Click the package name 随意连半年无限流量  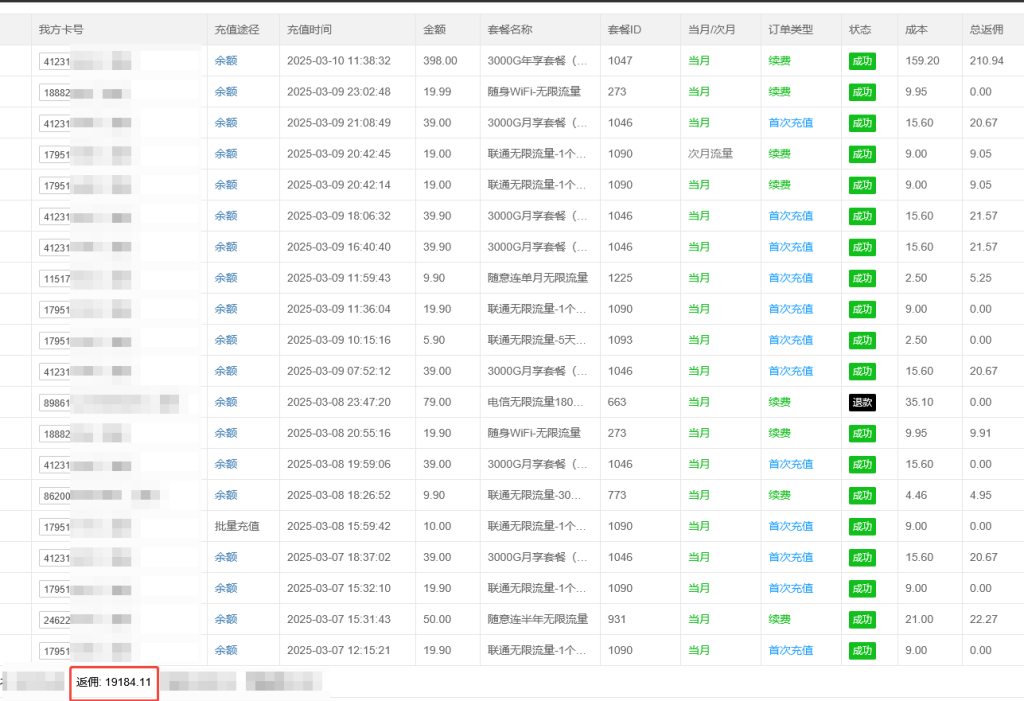(x=537, y=619)
